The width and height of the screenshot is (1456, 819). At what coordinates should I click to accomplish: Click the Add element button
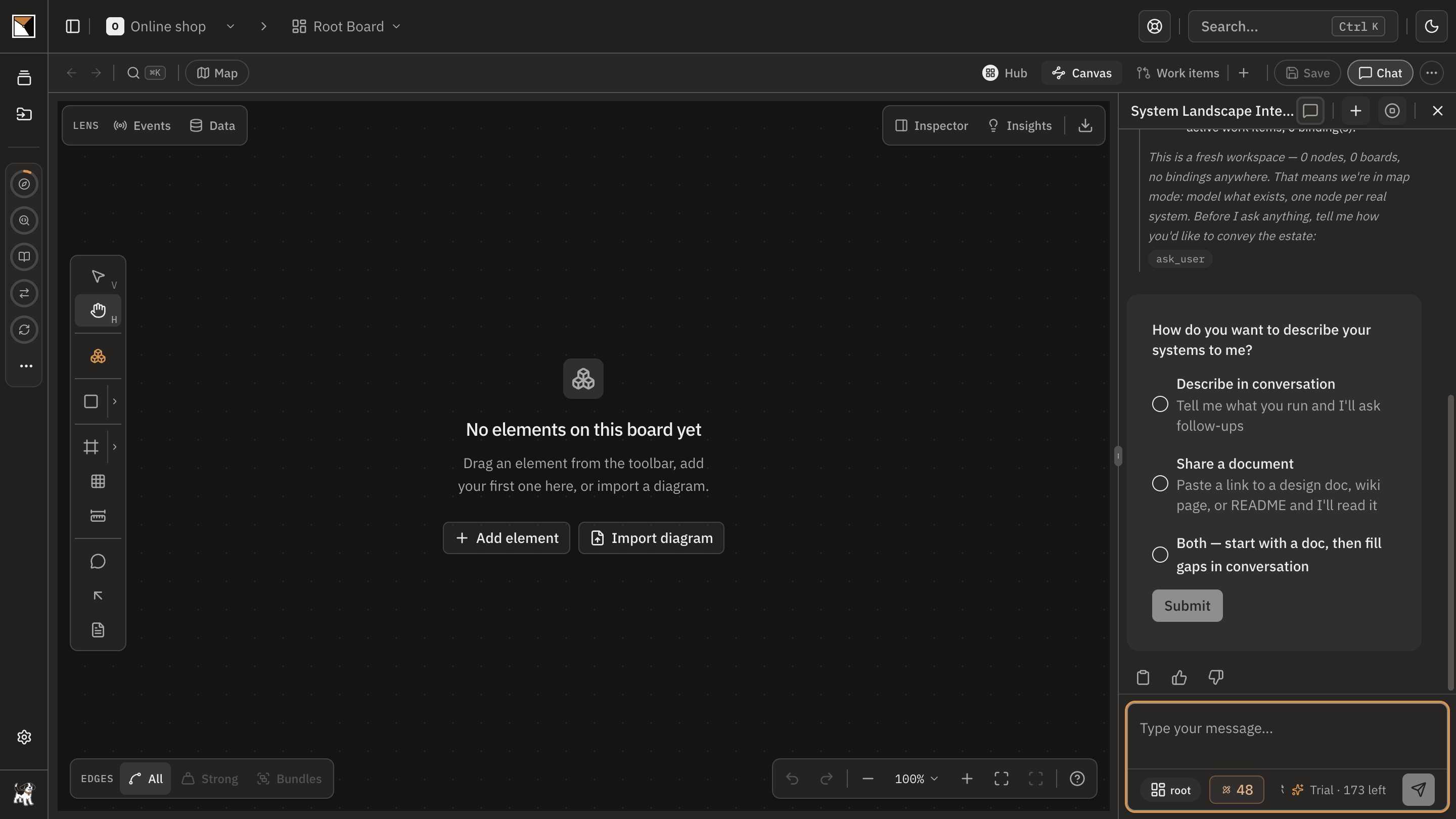pyautogui.click(x=507, y=537)
